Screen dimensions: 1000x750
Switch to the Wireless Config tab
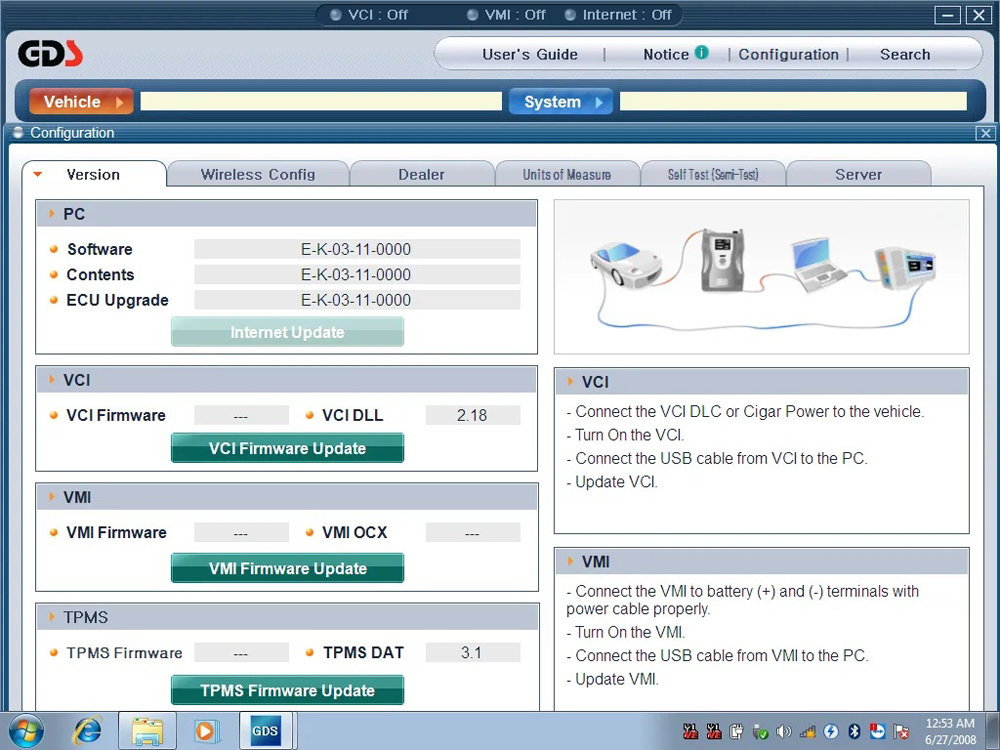pos(258,174)
